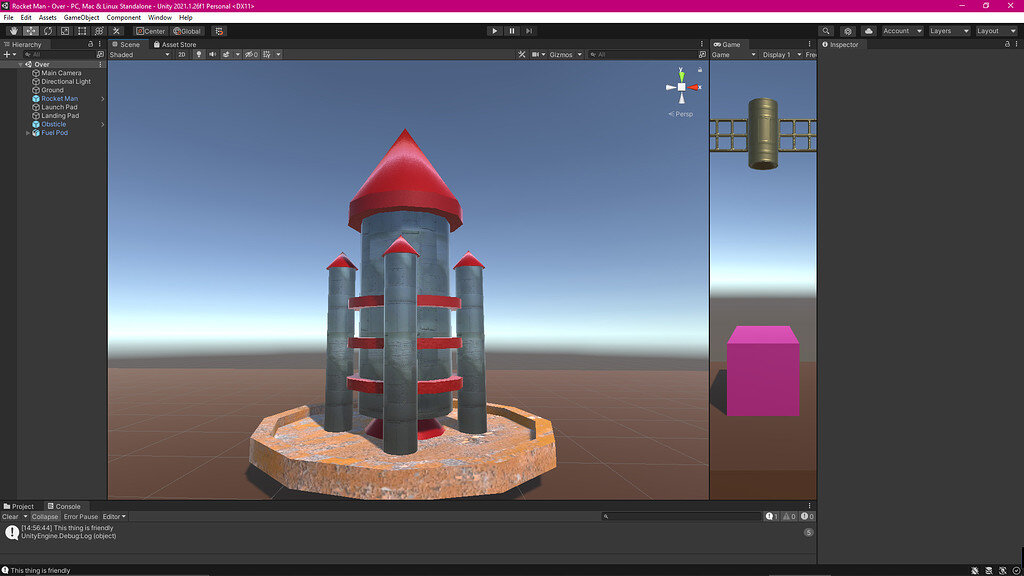Switch handle orientation from Global
Image resolution: width=1024 pixels, height=576 pixels.
point(189,31)
